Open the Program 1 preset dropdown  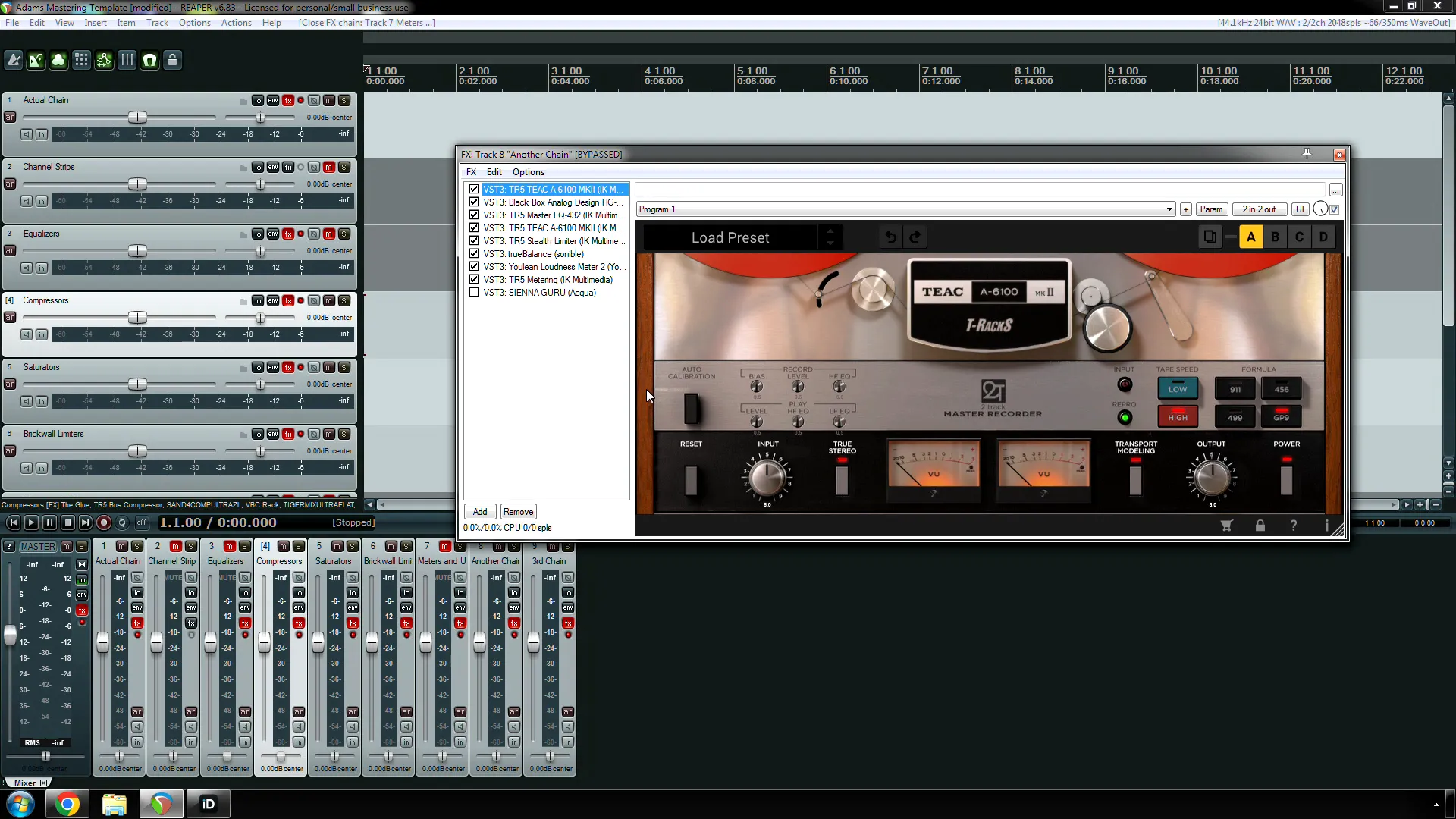tap(905, 209)
